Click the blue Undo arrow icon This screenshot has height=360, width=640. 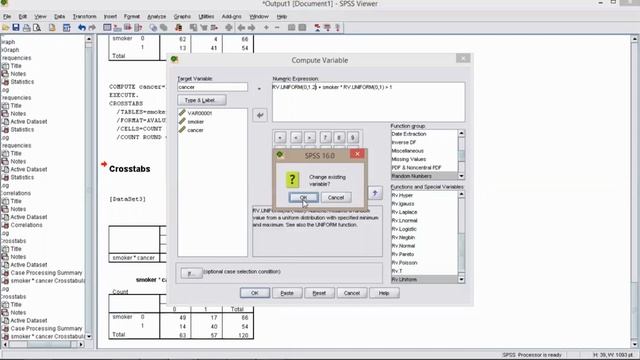(x=82, y=28)
